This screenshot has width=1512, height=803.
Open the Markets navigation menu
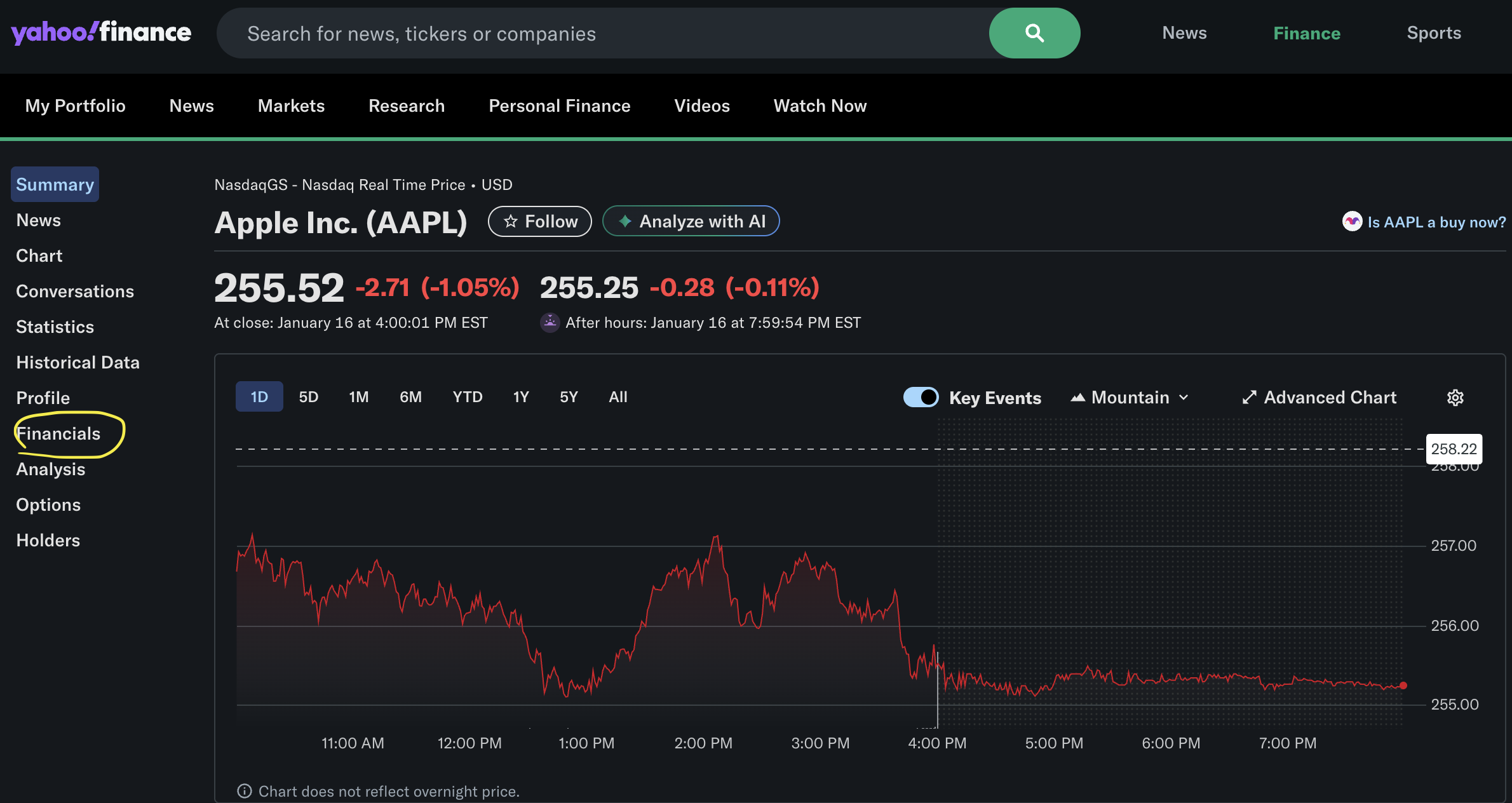coord(291,106)
